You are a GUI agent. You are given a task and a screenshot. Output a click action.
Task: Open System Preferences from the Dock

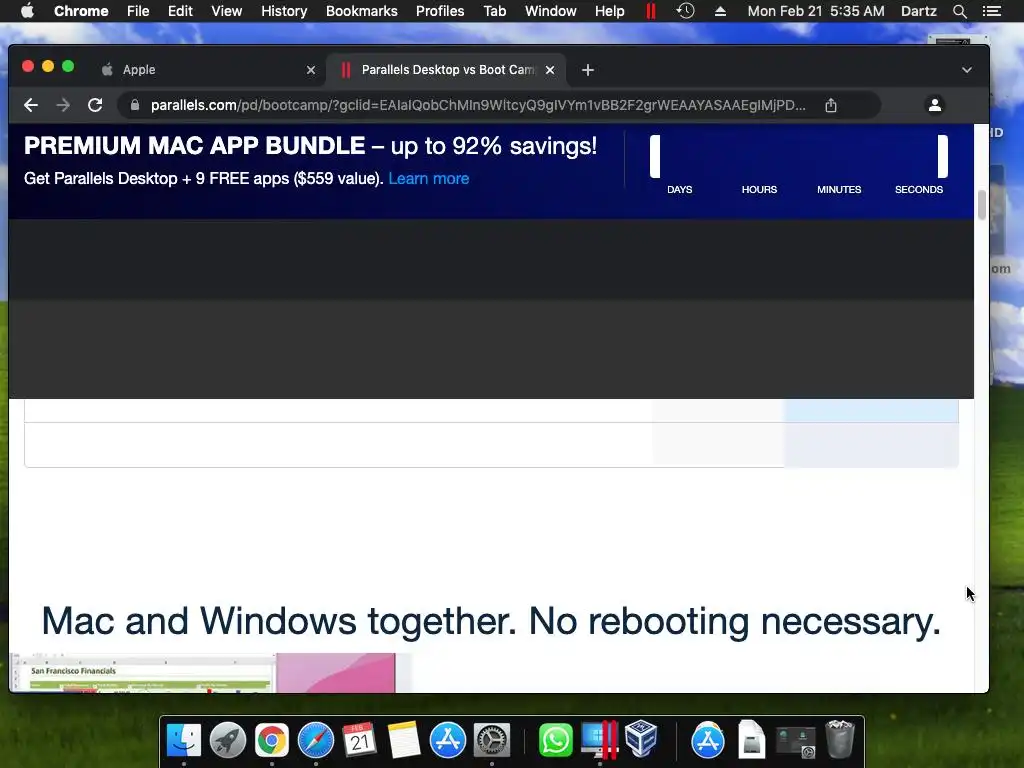(491, 740)
